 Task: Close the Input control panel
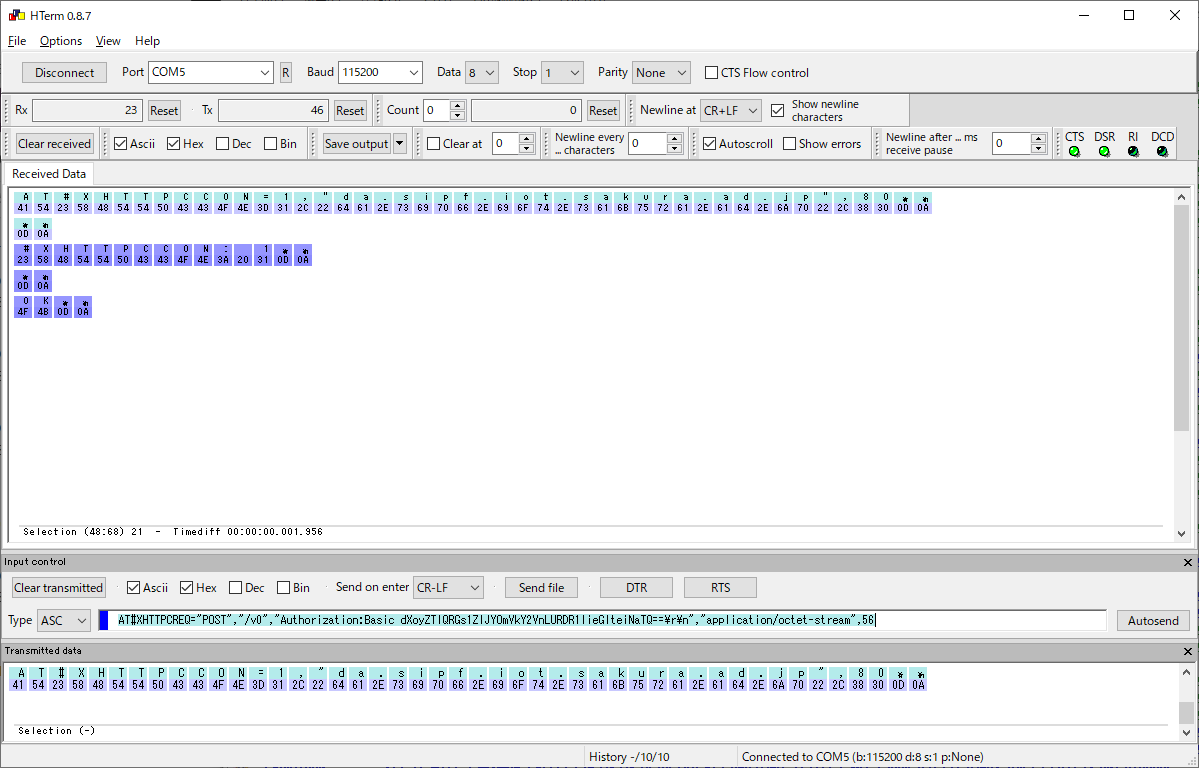1188,563
